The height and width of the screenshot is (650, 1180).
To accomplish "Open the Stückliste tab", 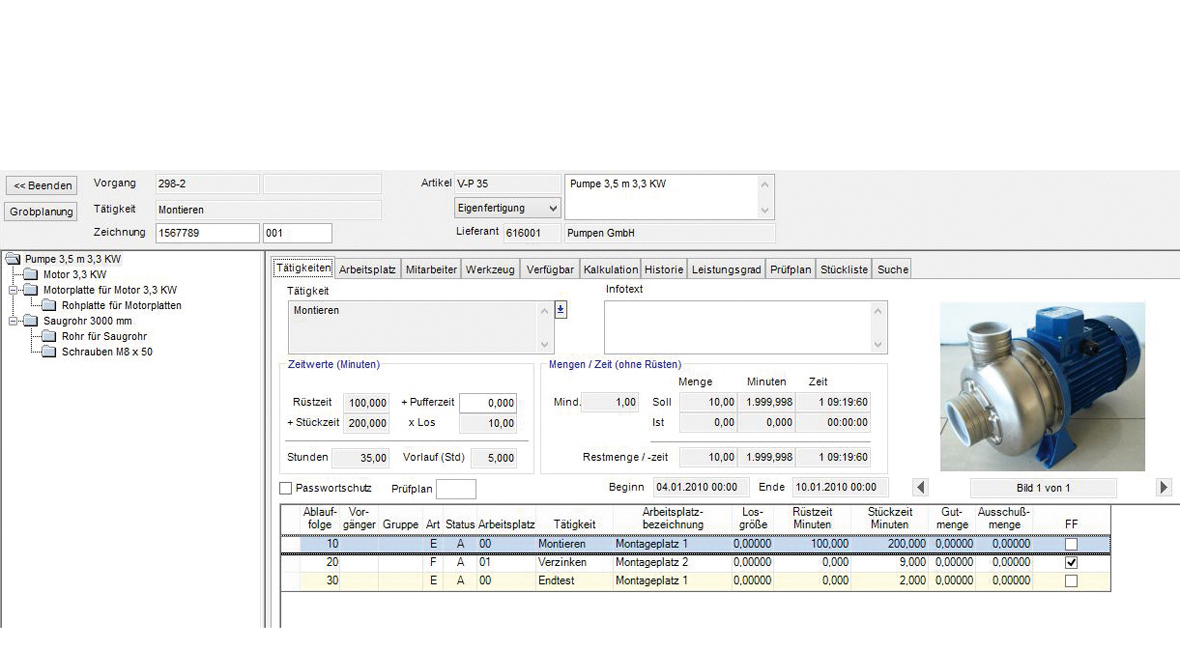I will [844, 269].
